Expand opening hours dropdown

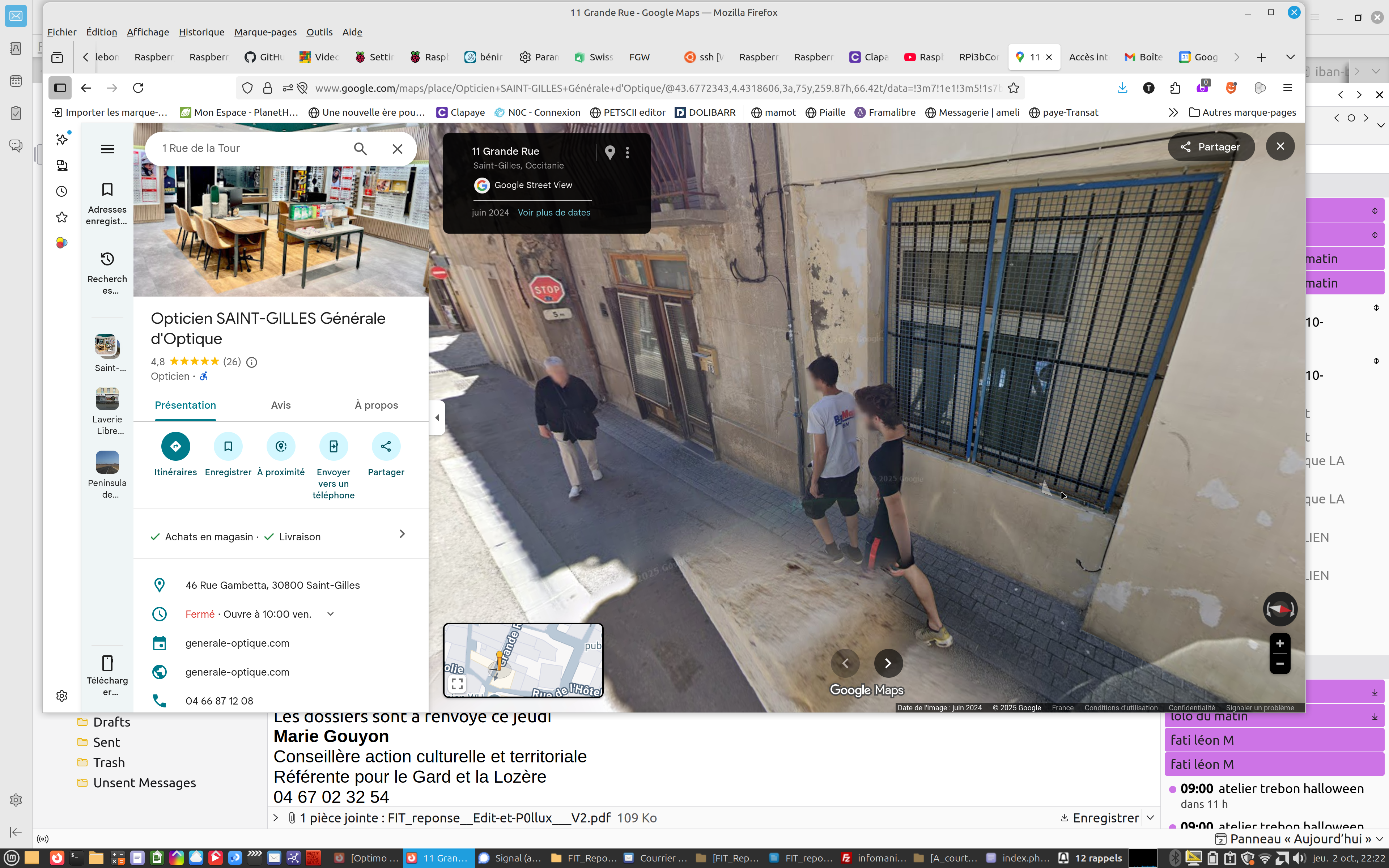click(331, 614)
